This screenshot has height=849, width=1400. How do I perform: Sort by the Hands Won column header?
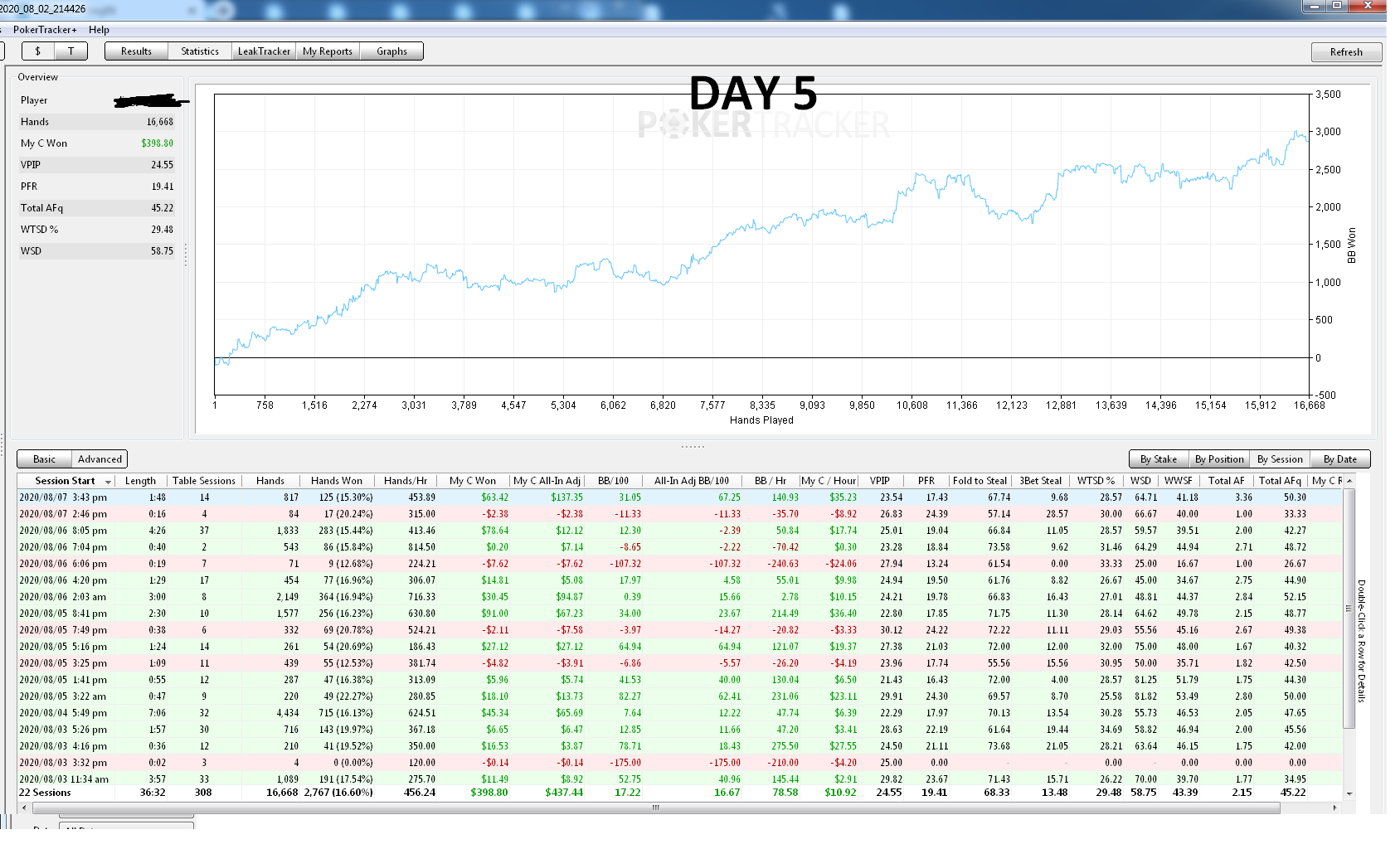tap(337, 481)
